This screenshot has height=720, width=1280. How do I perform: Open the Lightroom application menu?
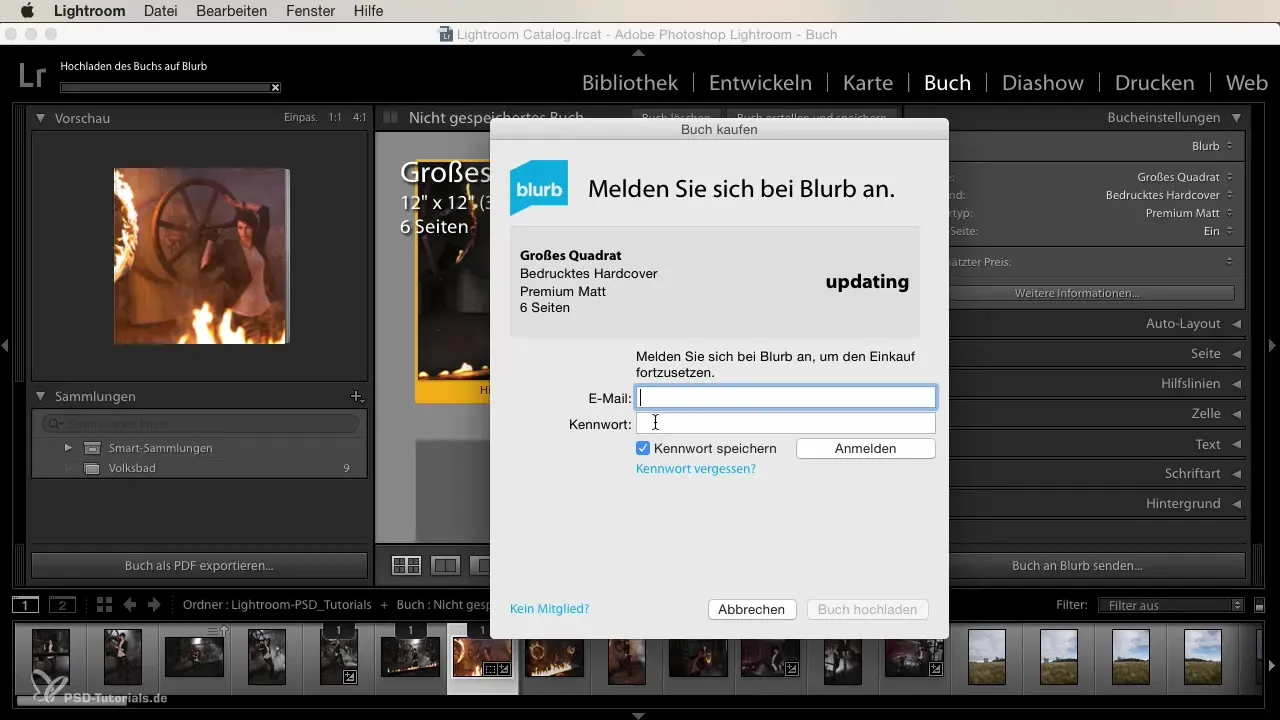tap(92, 10)
